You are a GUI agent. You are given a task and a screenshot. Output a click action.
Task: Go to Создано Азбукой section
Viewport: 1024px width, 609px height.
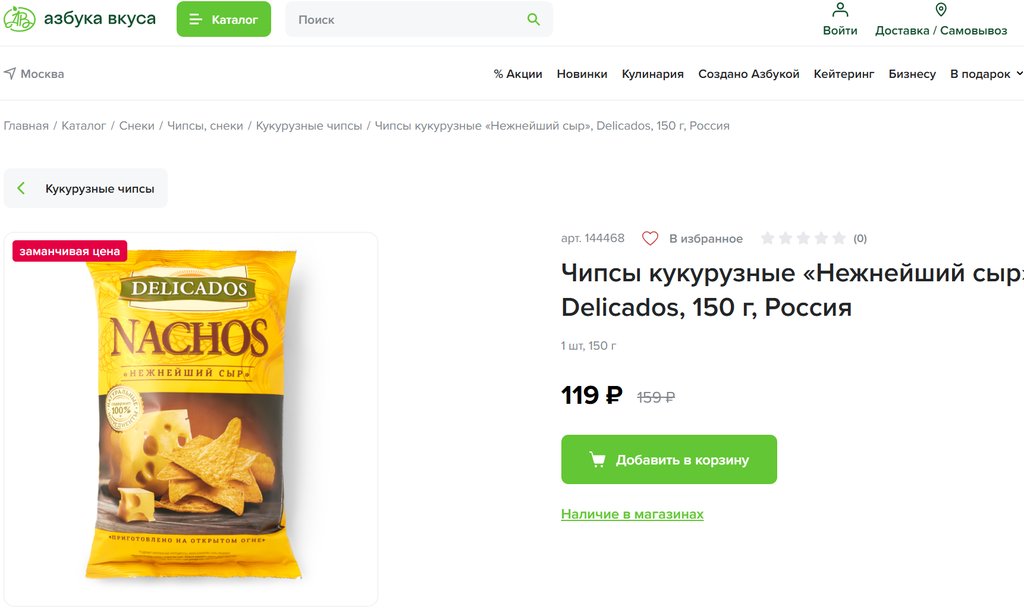tap(748, 74)
